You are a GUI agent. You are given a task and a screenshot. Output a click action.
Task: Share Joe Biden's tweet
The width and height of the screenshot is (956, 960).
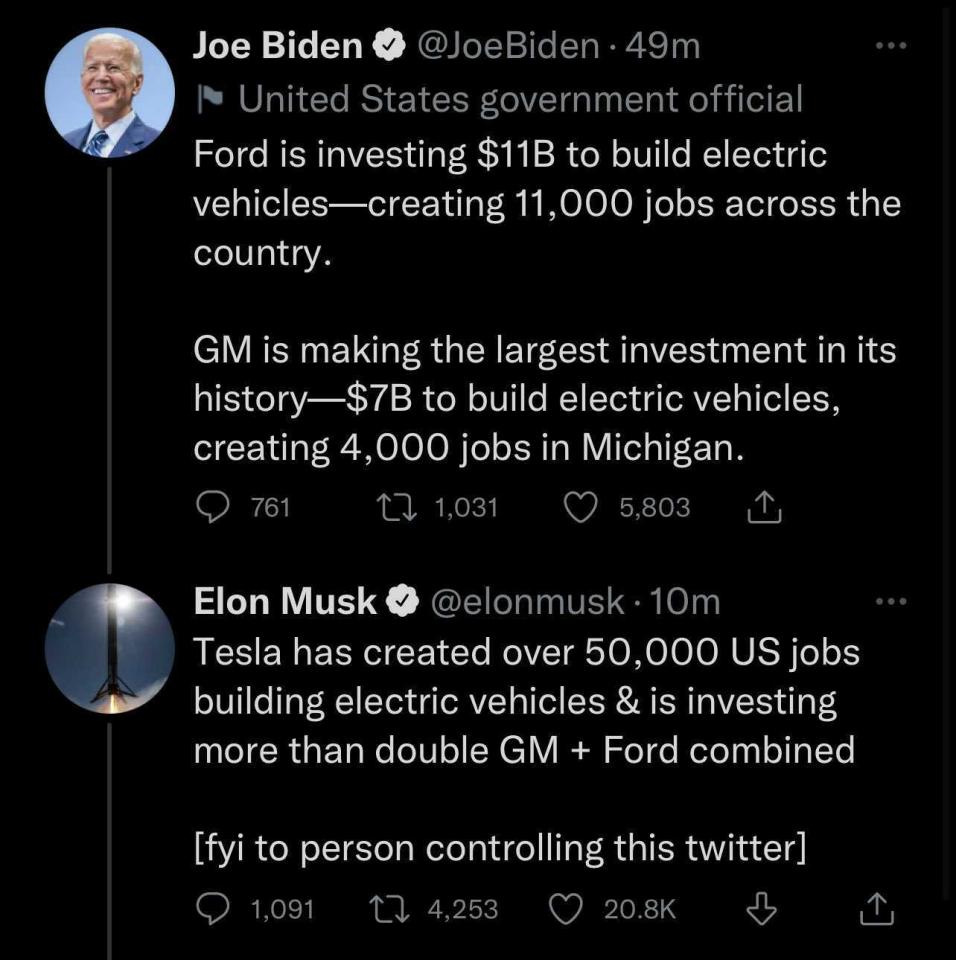pos(764,509)
